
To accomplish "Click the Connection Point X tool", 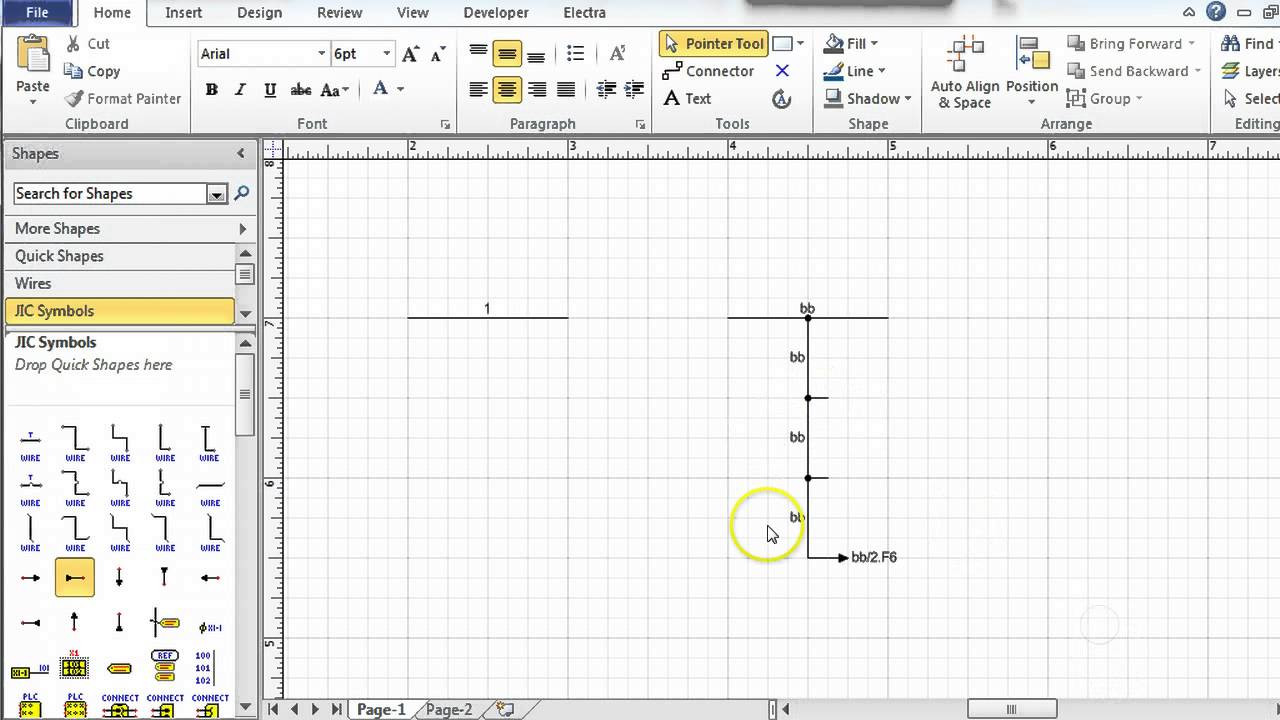I will coord(782,71).
